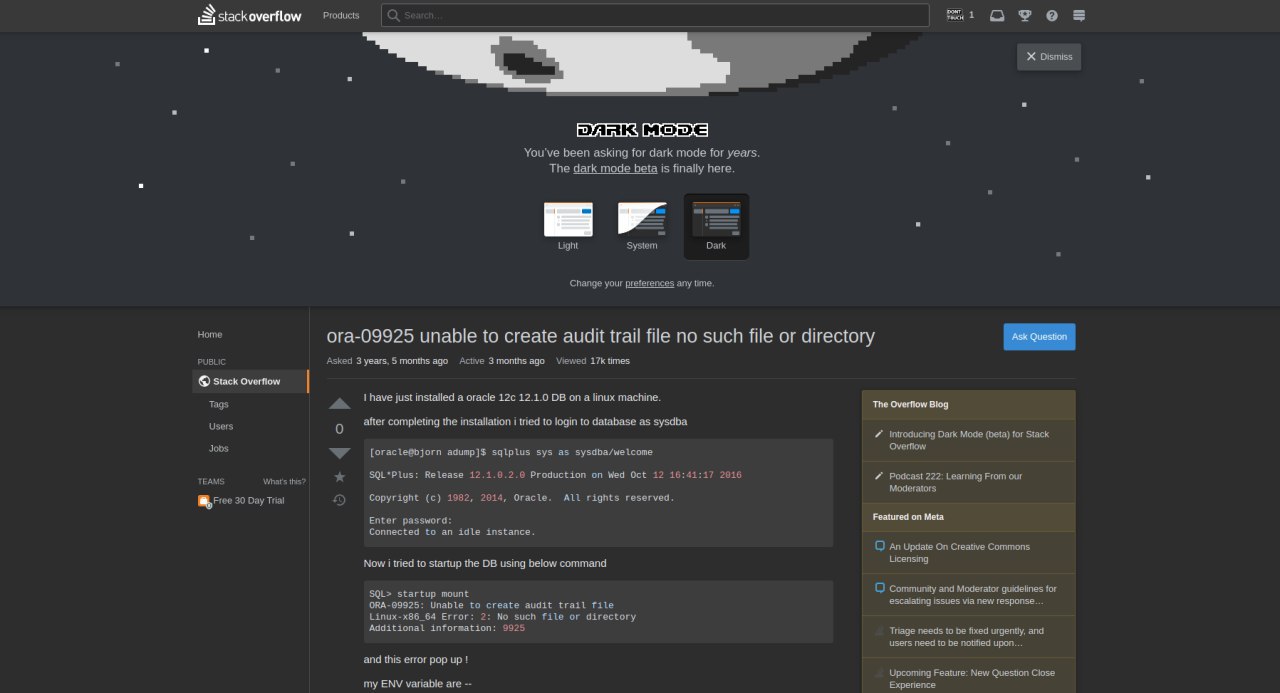1280x693 pixels.
Task: Click the Viewed 17k times text
Action: click(x=593, y=361)
